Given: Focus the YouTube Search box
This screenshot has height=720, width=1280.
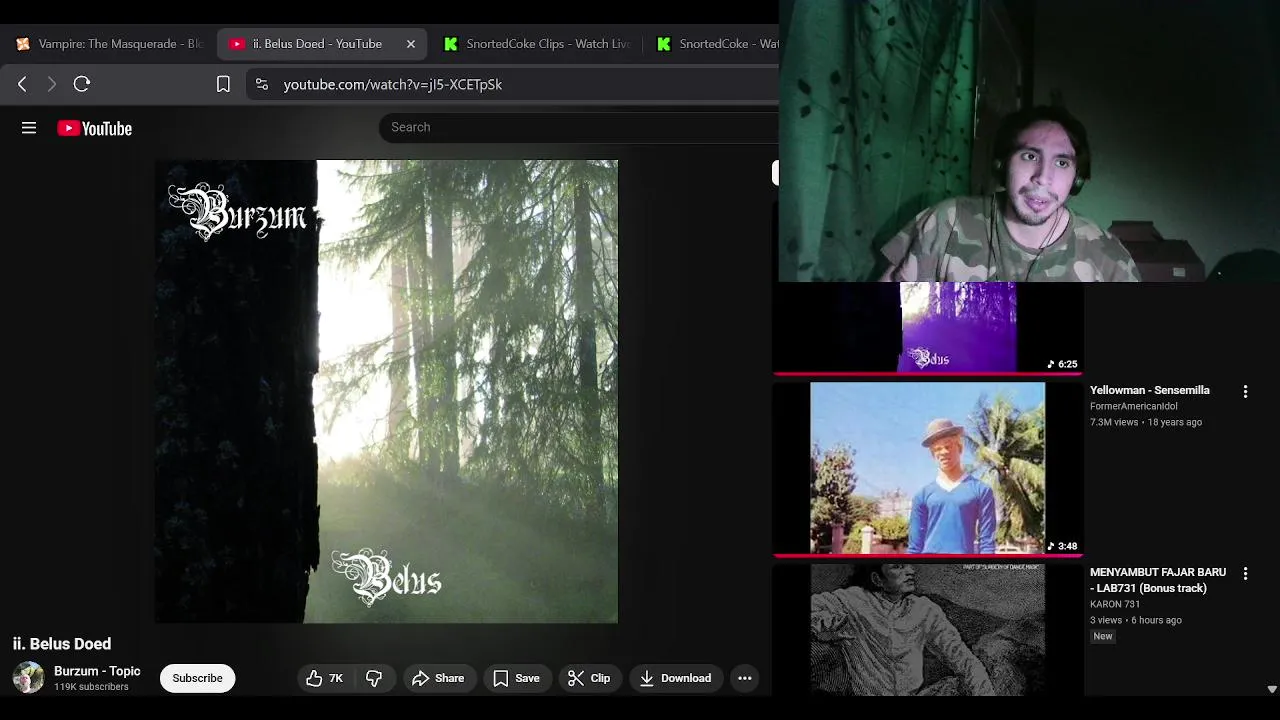Looking at the screenshot, I should (x=580, y=127).
